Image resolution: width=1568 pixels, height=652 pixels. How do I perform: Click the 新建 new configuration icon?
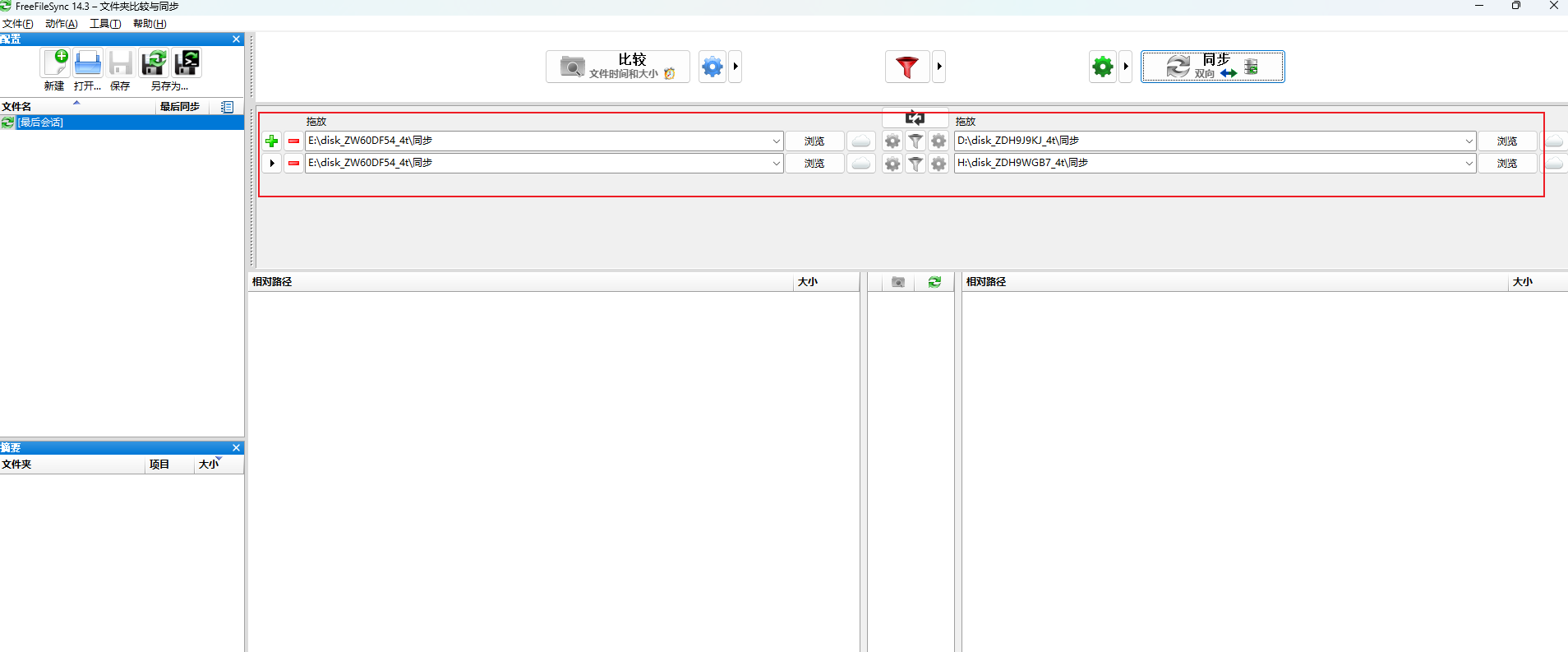pos(55,63)
